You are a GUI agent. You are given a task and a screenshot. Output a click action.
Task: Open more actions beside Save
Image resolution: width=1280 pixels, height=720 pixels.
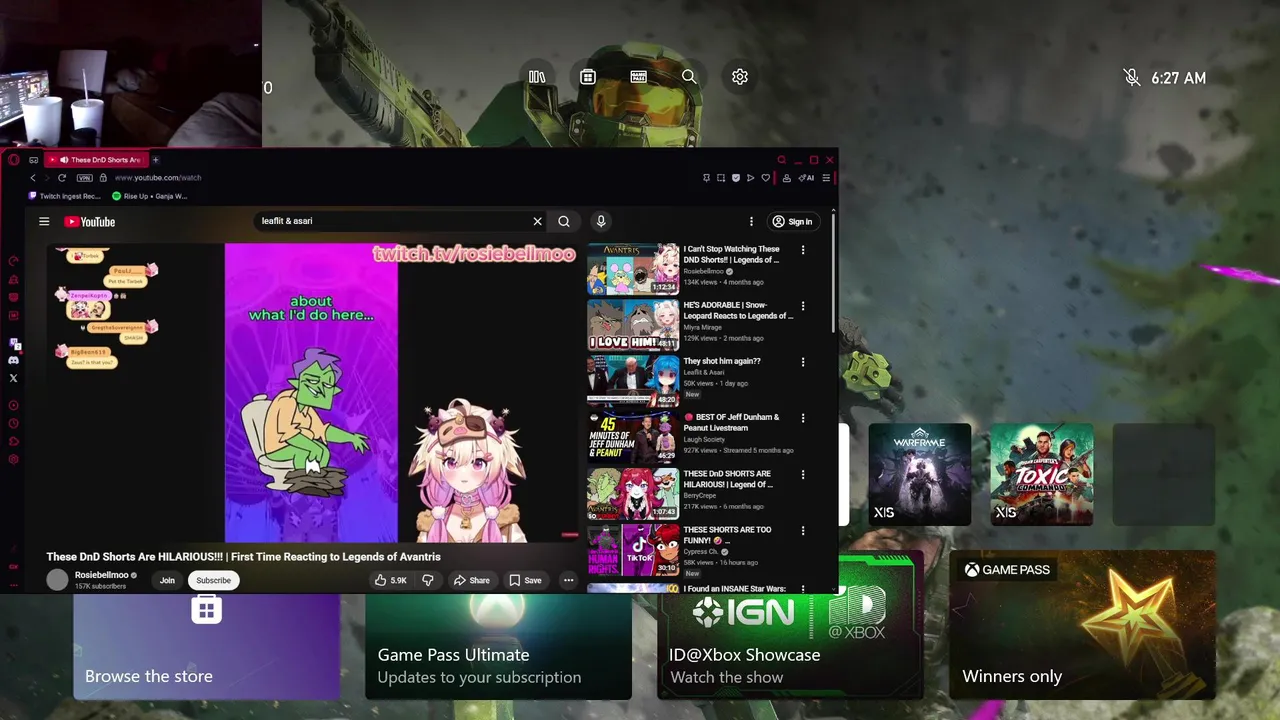pyautogui.click(x=568, y=580)
